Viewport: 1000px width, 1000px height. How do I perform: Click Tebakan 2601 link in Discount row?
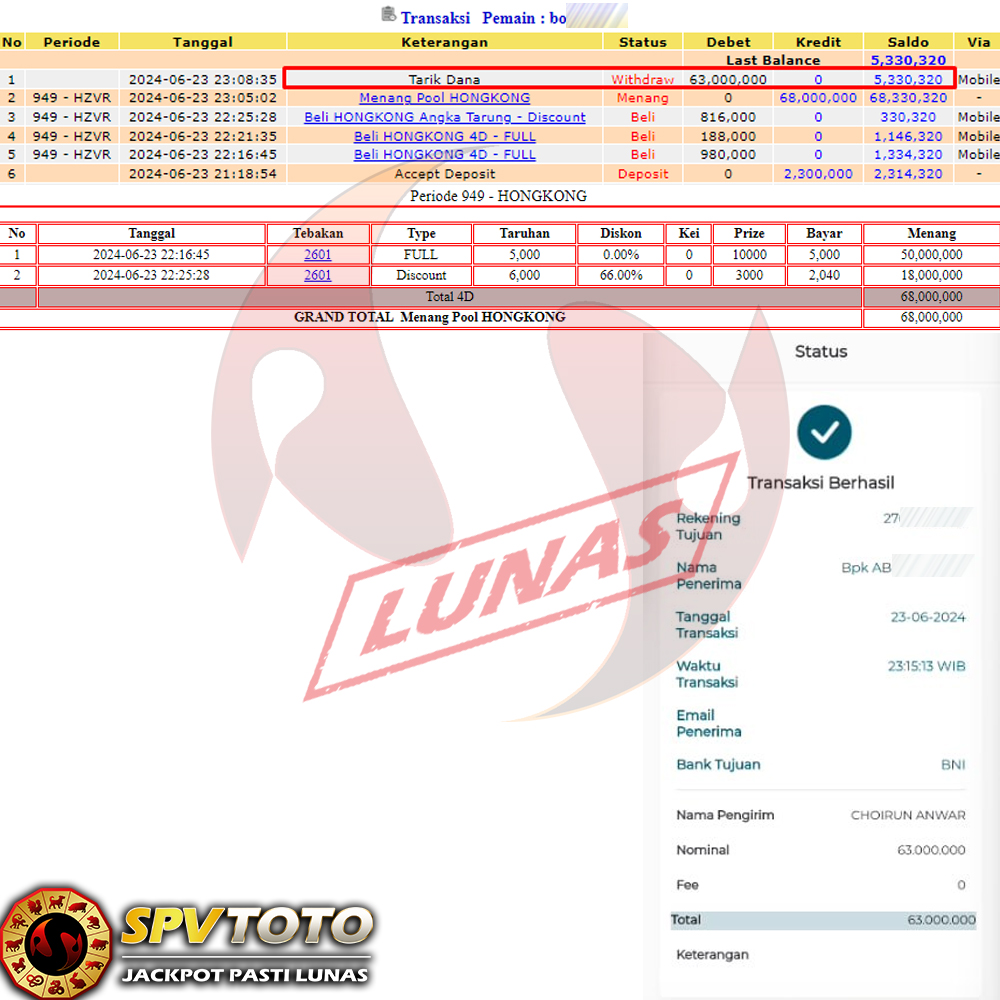pyautogui.click(x=317, y=275)
